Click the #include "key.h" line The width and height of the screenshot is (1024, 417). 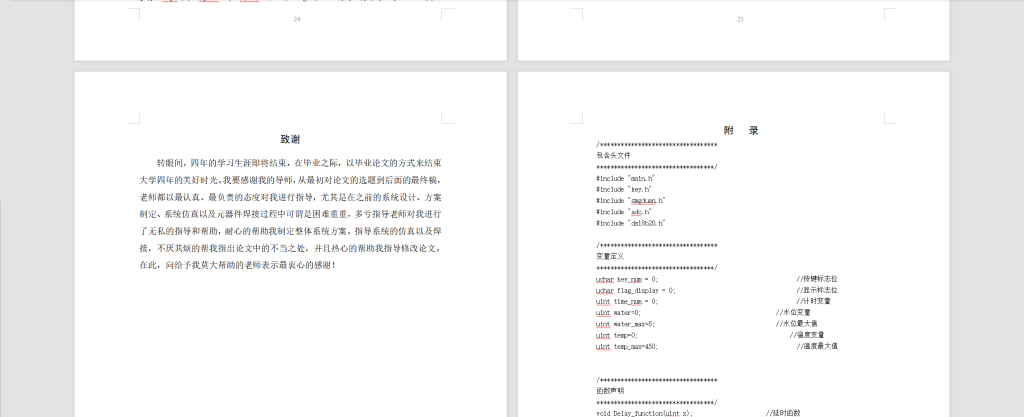(x=624, y=189)
